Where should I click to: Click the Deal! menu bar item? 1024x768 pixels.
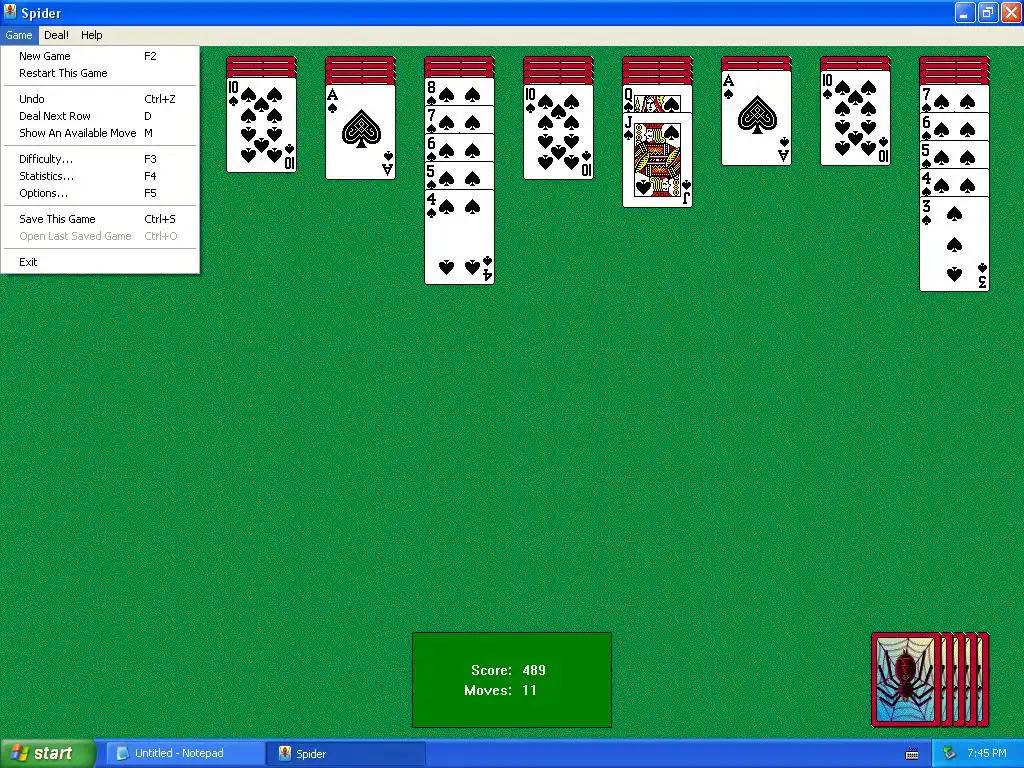pos(56,35)
